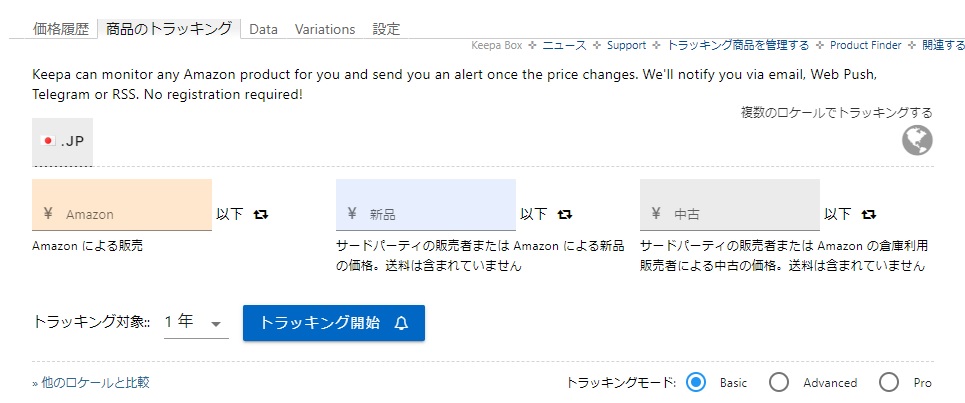The height and width of the screenshot is (403, 965).
Task: Click the 他のロケールと比較 link
Action: (91, 383)
